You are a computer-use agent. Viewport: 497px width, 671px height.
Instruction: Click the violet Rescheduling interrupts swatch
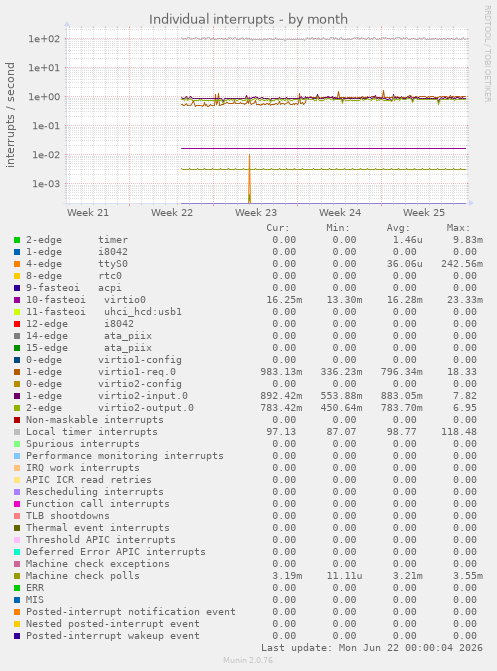coord(17,492)
